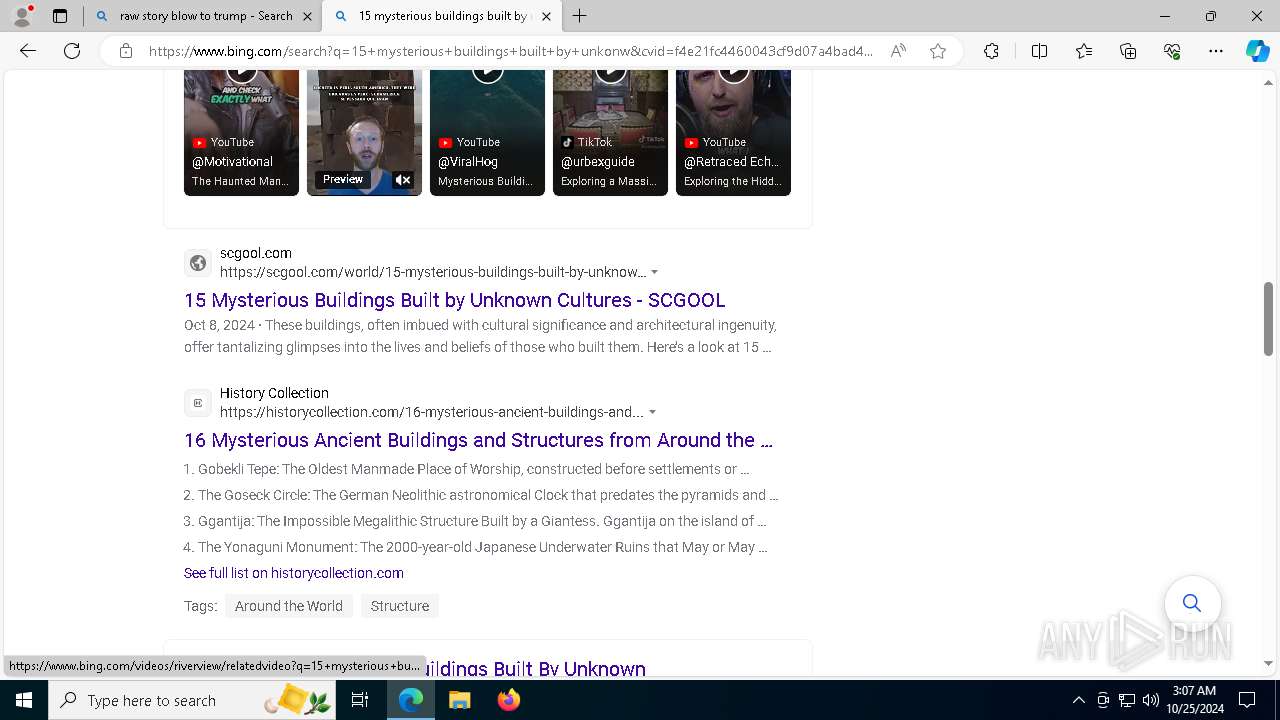Click the address bar URL field
This screenshot has height=720, width=1280.
tap(510, 51)
